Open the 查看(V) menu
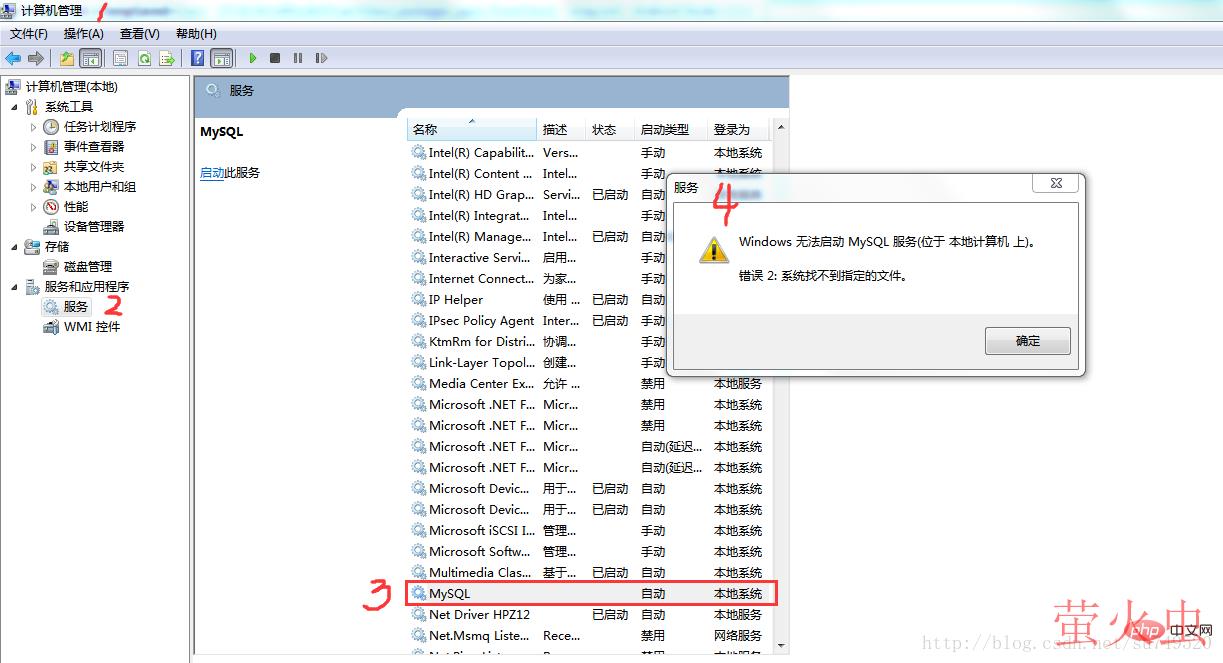This screenshot has height=663, width=1223. [140, 34]
